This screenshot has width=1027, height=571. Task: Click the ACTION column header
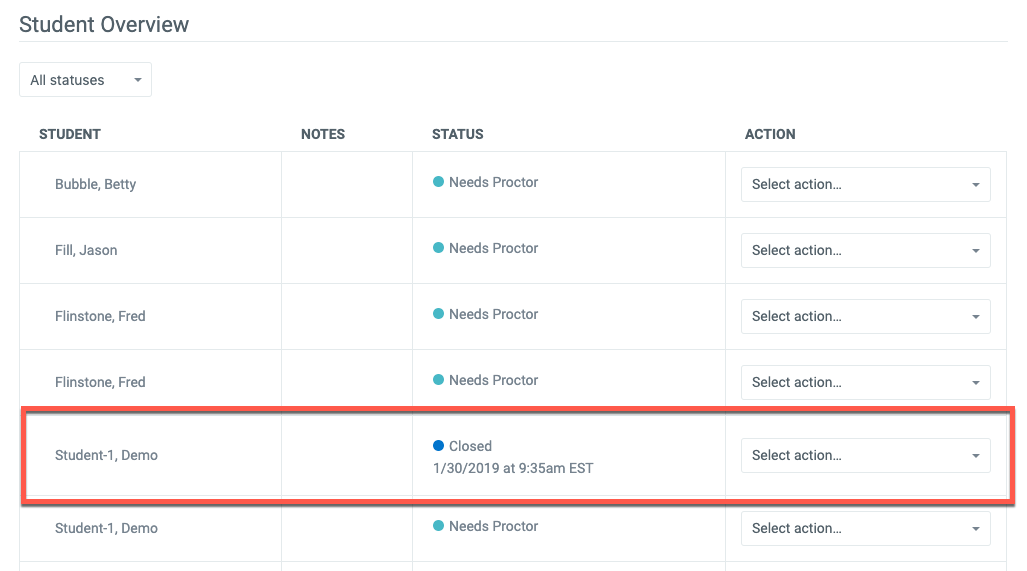[x=770, y=134]
